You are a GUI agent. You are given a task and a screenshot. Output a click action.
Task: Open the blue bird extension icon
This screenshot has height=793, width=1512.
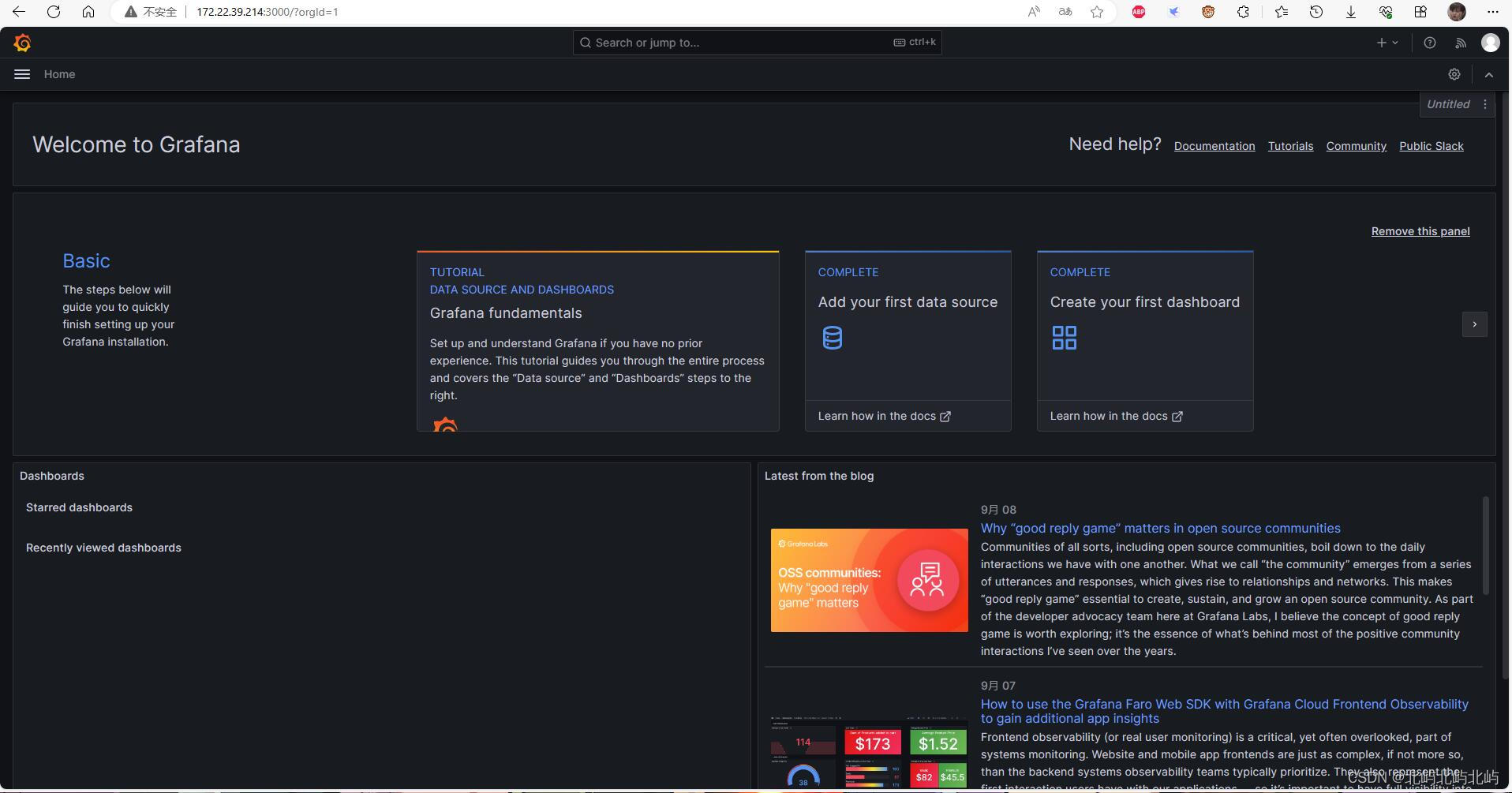[1173, 12]
